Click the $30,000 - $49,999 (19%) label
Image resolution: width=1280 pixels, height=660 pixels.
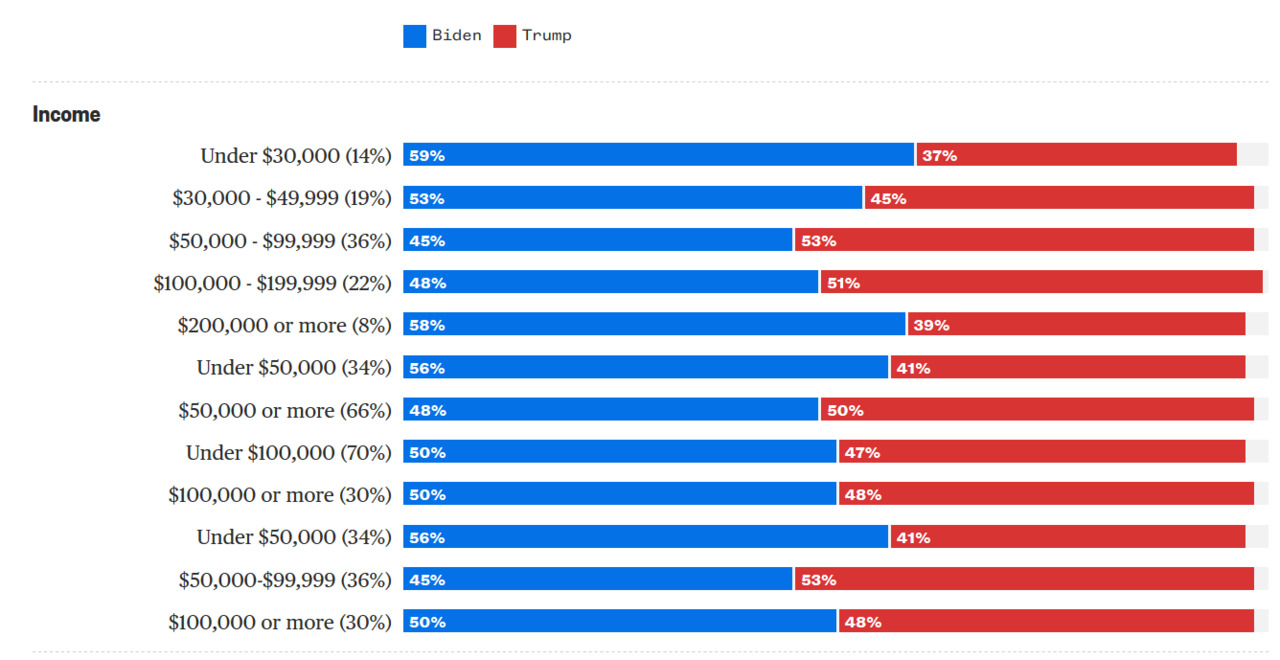coord(282,198)
